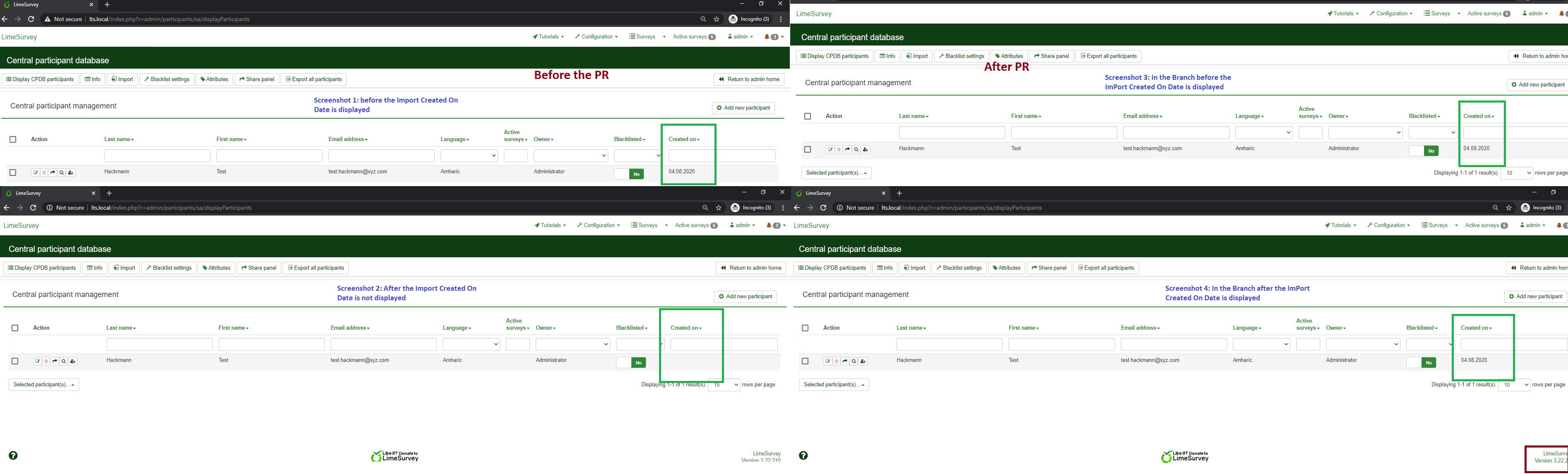Image resolution: width=1568 pixels, height=474 pixels.
Task: Click 'Blacklist settings' button in bottom-left toolbar
Action: pyautogui.click(x=169, y=268)
